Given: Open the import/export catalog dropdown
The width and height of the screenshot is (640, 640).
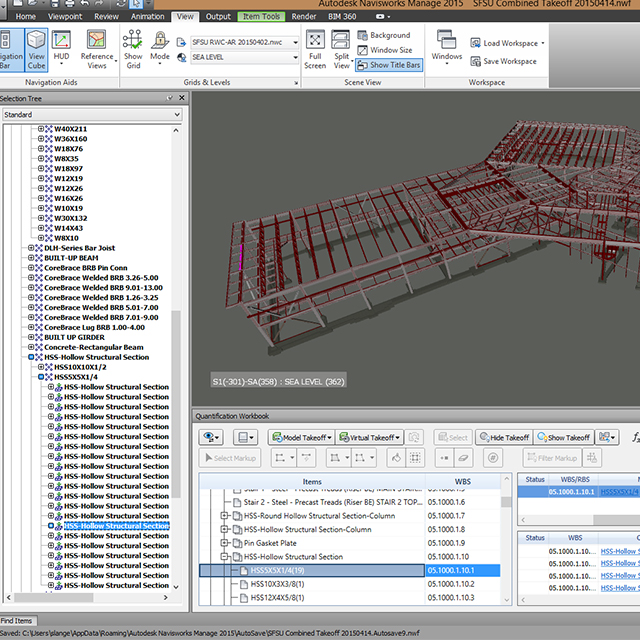Looking at the screenshot, I should tap(607, 438).
